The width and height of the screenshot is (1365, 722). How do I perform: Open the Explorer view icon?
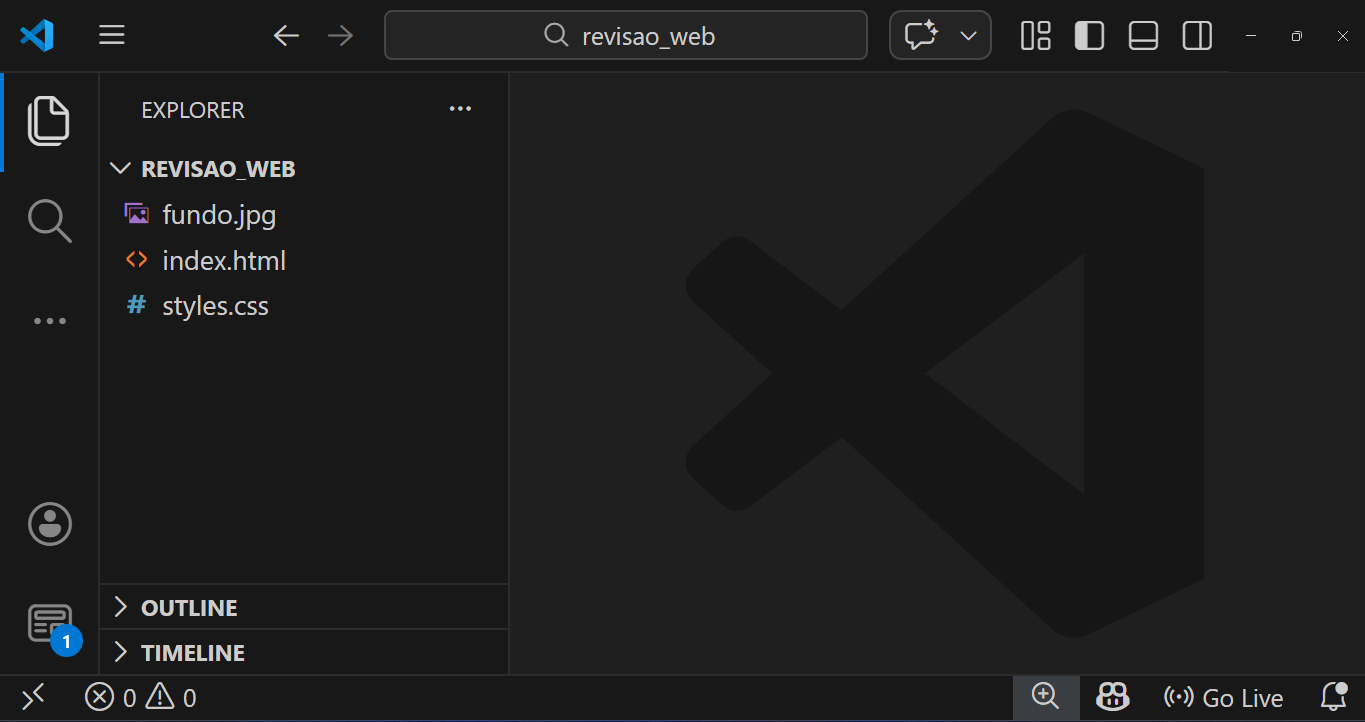pos(49,120)
